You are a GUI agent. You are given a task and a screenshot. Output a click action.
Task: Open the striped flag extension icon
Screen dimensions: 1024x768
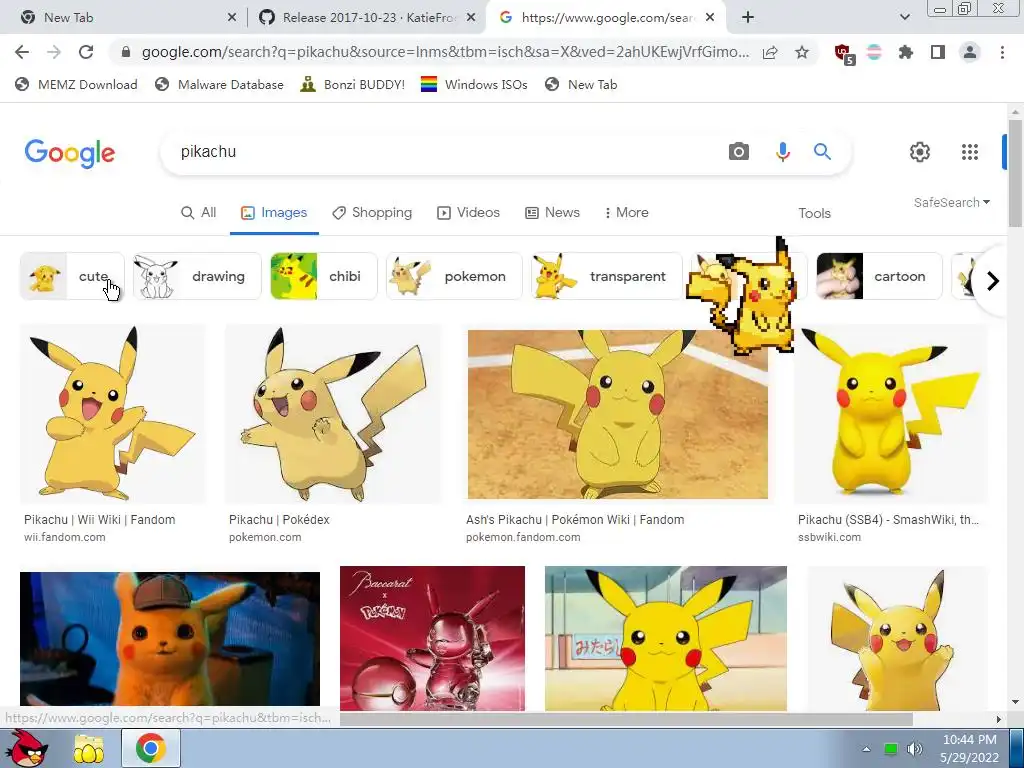coord(874,52)
